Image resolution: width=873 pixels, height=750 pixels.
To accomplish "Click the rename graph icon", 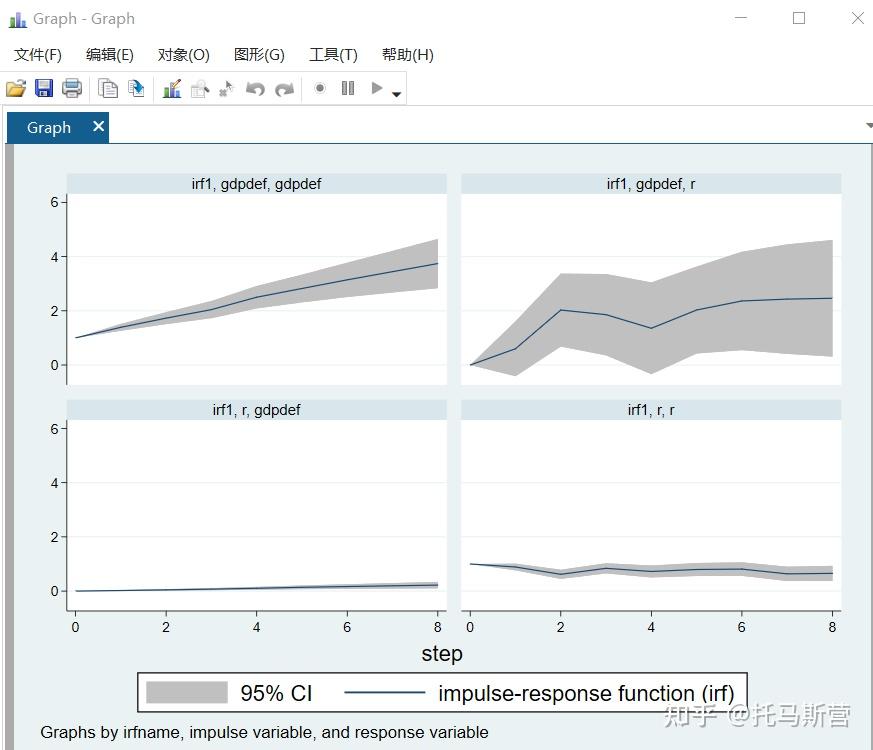I will (136, 89).
